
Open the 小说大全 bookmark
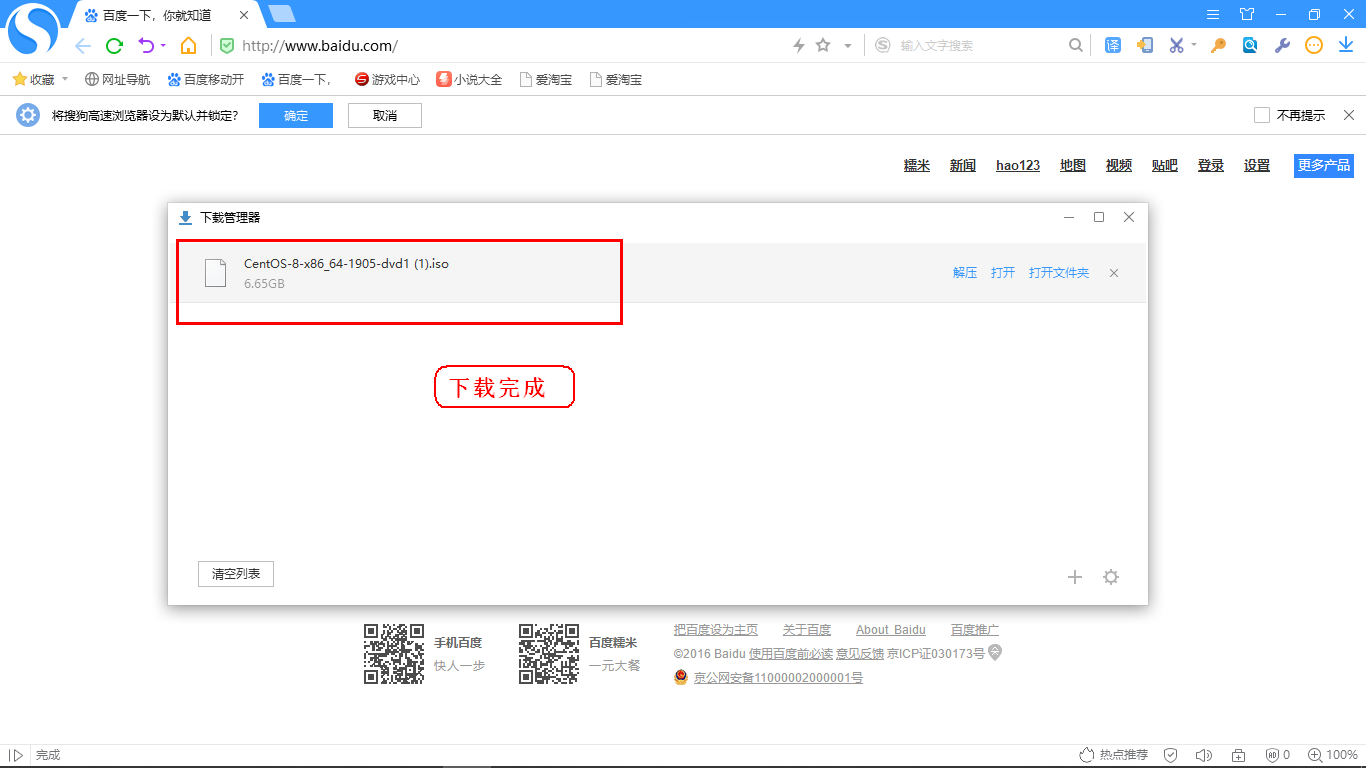point(469,79)
